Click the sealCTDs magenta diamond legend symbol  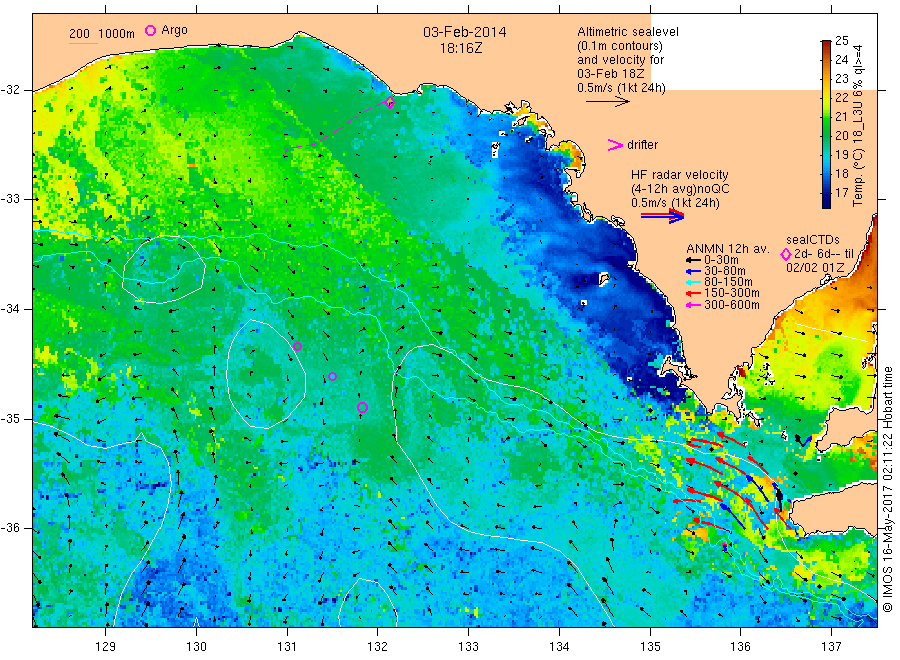(786, 254)
